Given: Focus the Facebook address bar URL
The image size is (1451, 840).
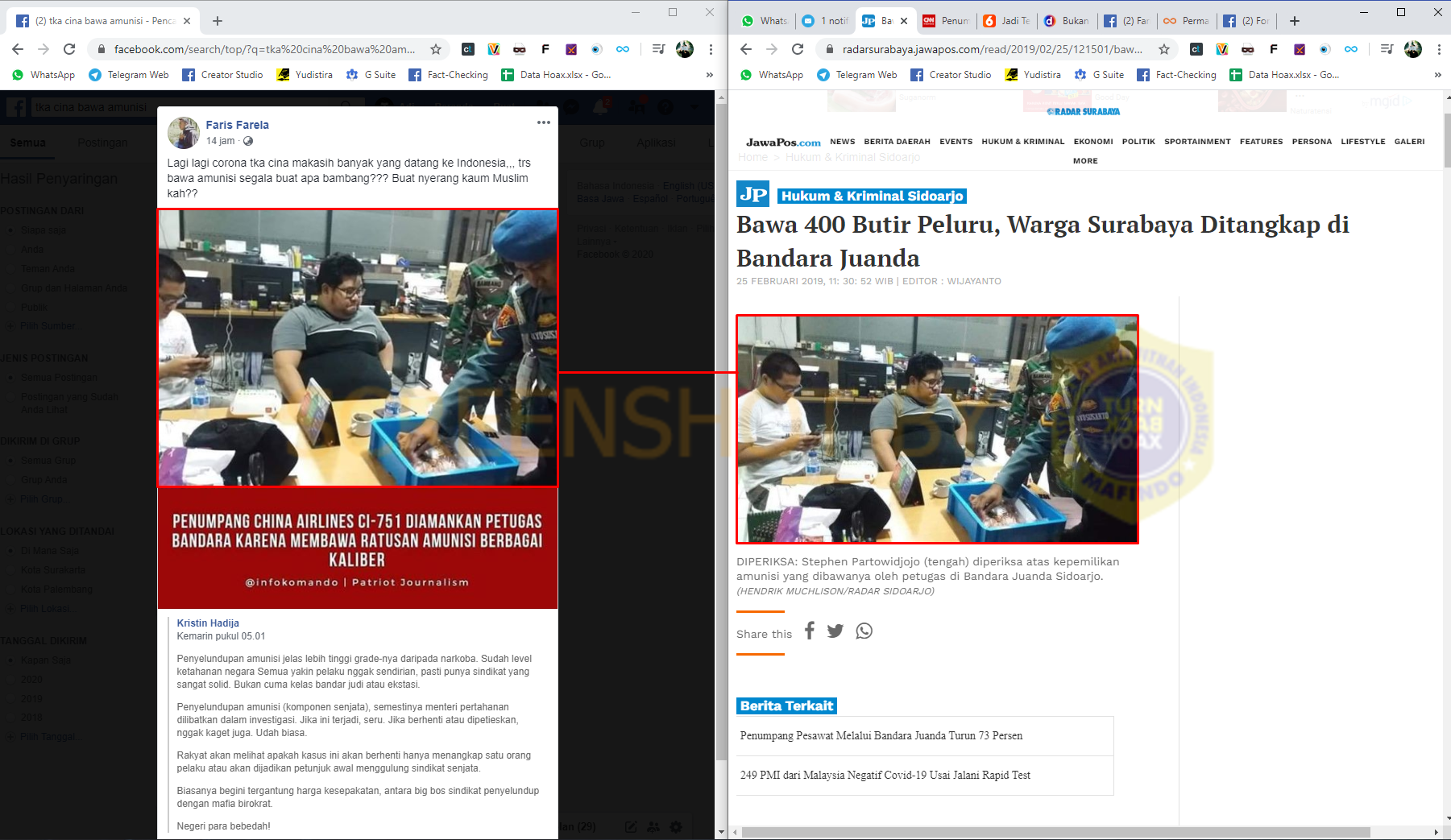Looking at the screenshot, I should point(264,49).
